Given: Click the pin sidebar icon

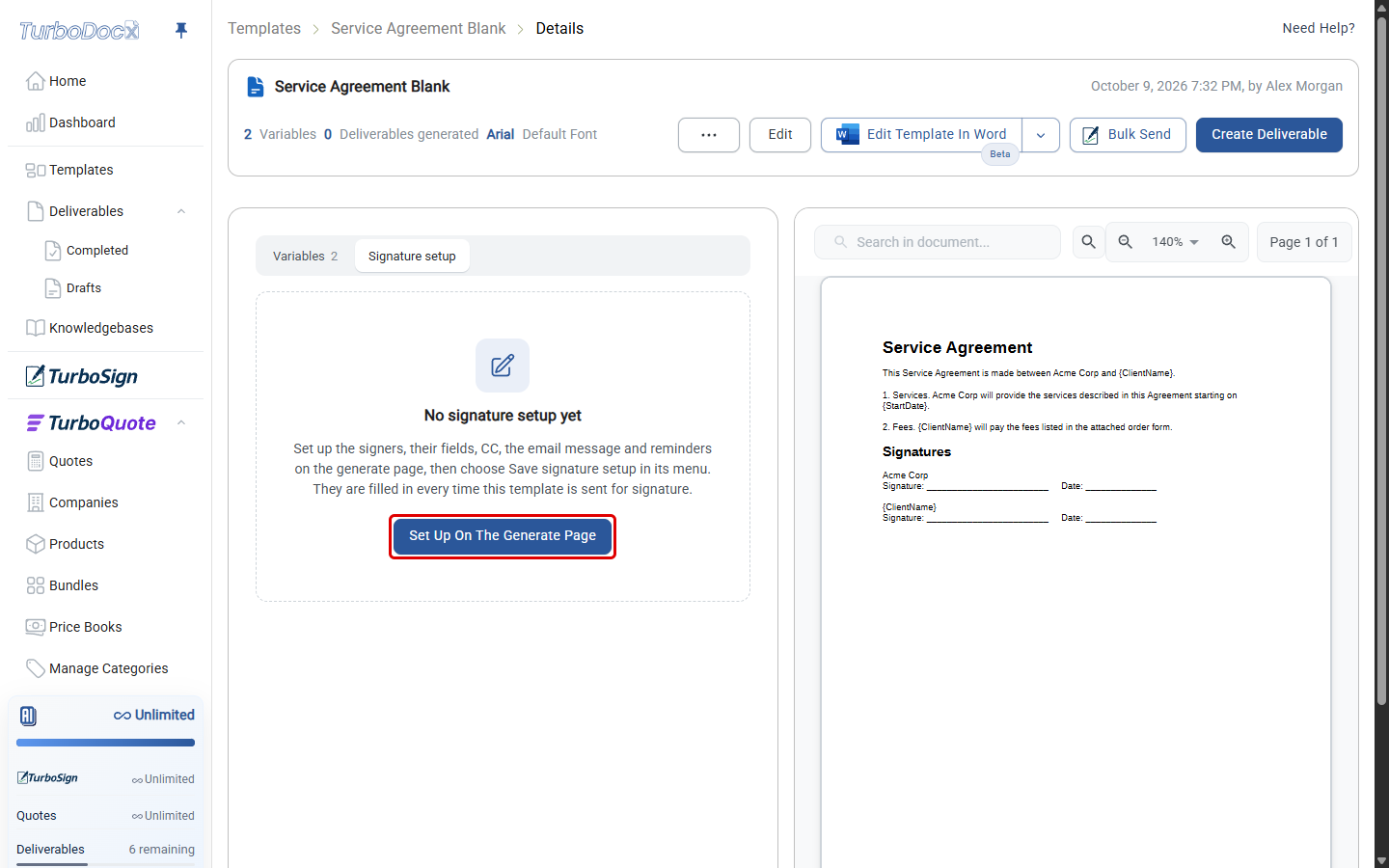Looking at the screenshot, I should [x=180, y=30].
